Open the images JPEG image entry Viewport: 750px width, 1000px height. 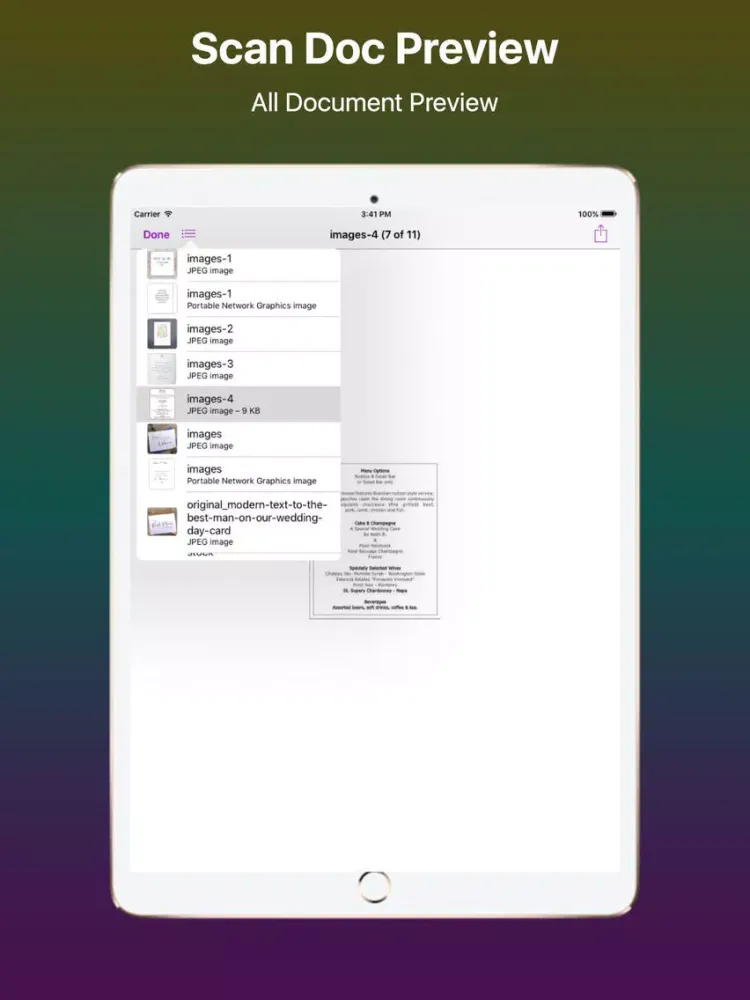coord(260,439)
